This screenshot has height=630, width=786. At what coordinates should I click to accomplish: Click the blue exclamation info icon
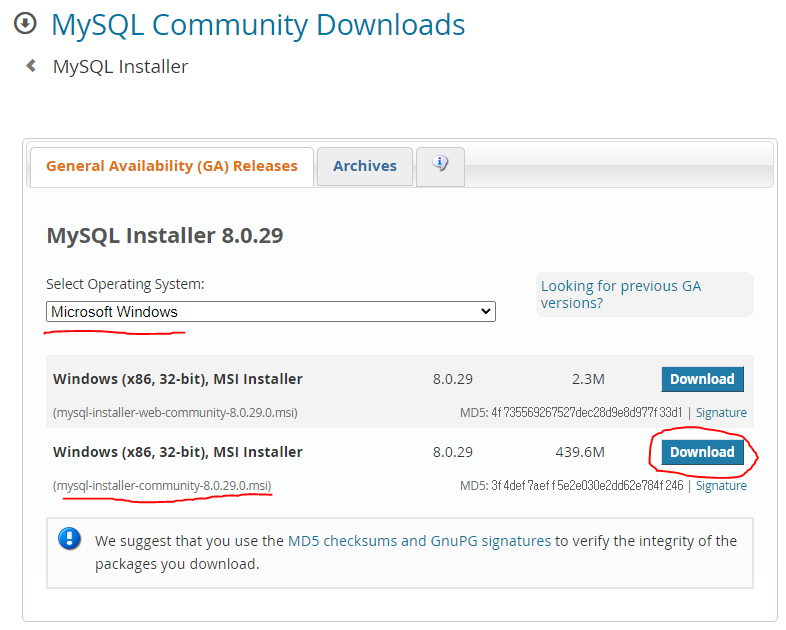point(69,539)
